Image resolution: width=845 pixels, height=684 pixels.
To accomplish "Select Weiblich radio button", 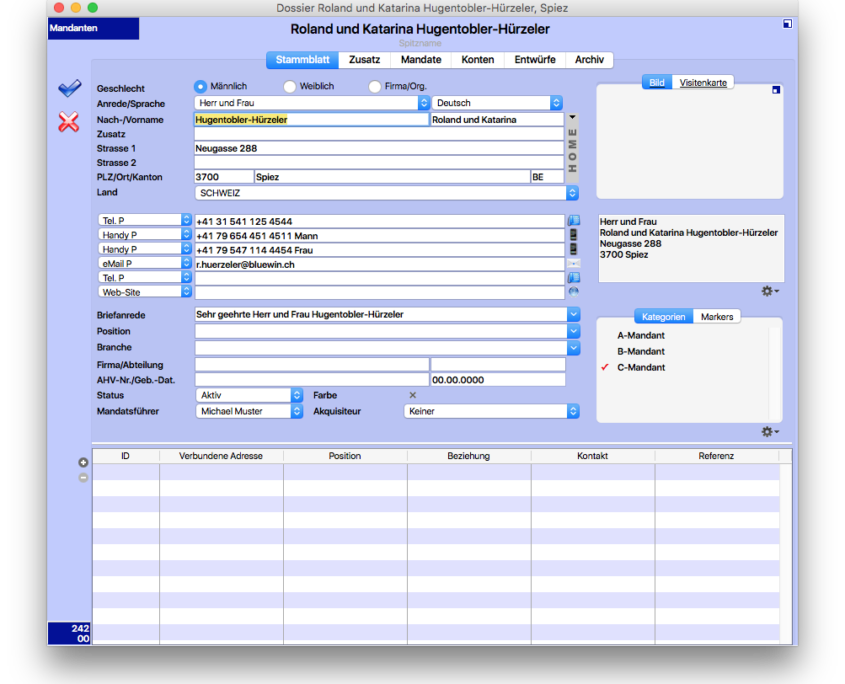I will pyautogui.click(x=290, y=86).
